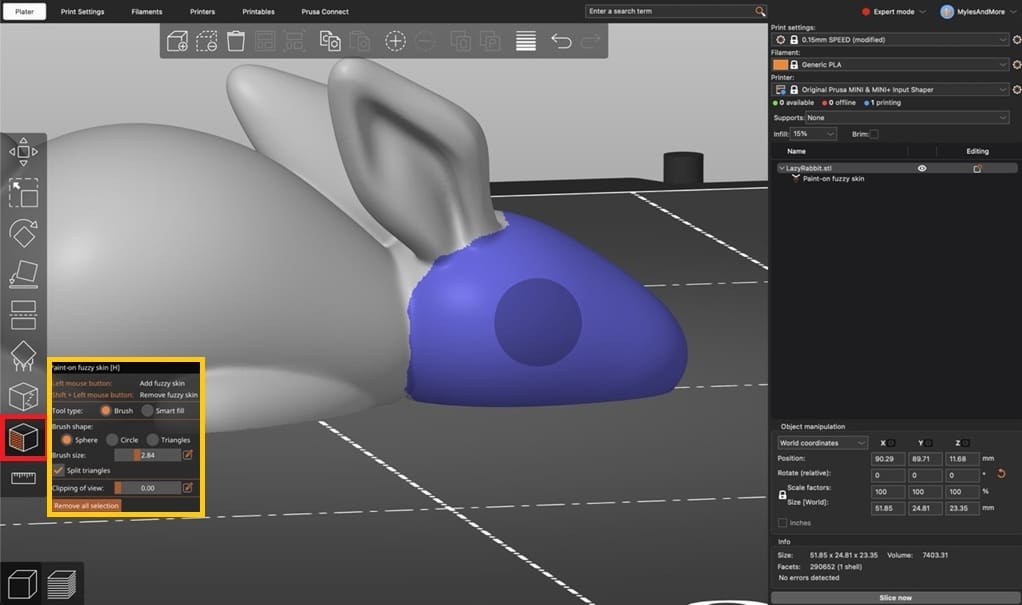Open the Printers tab
The width and height of the screenshot is (1022, 605).
(x=202, y=12)
